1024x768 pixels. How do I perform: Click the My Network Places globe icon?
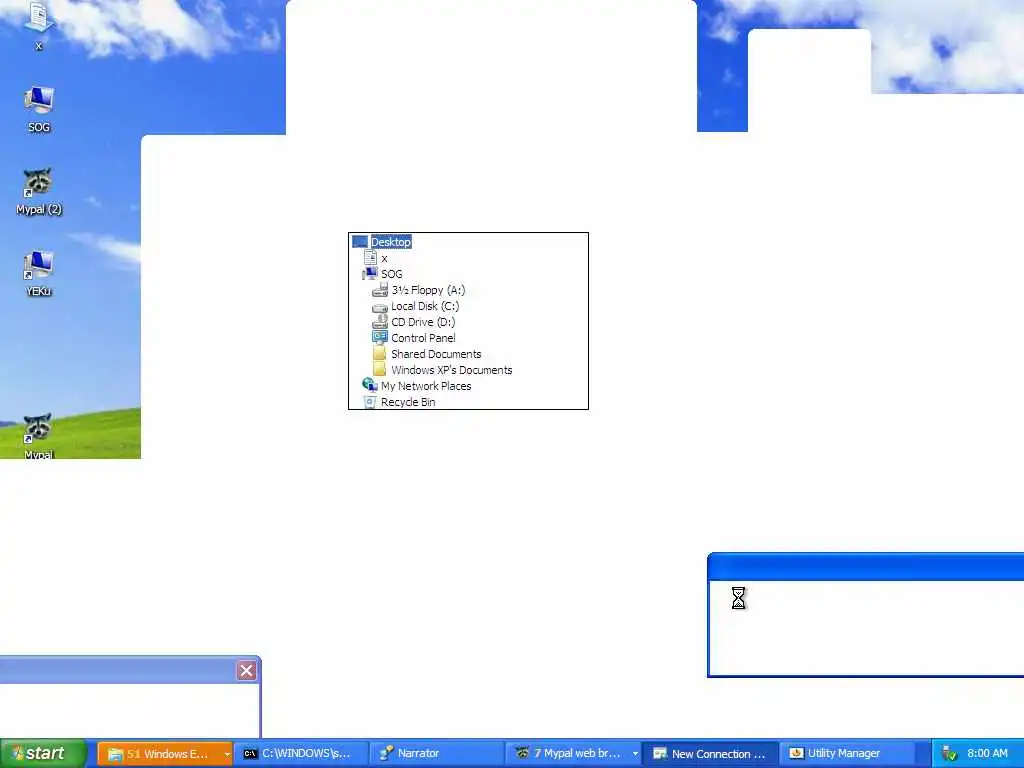point(370,385)
